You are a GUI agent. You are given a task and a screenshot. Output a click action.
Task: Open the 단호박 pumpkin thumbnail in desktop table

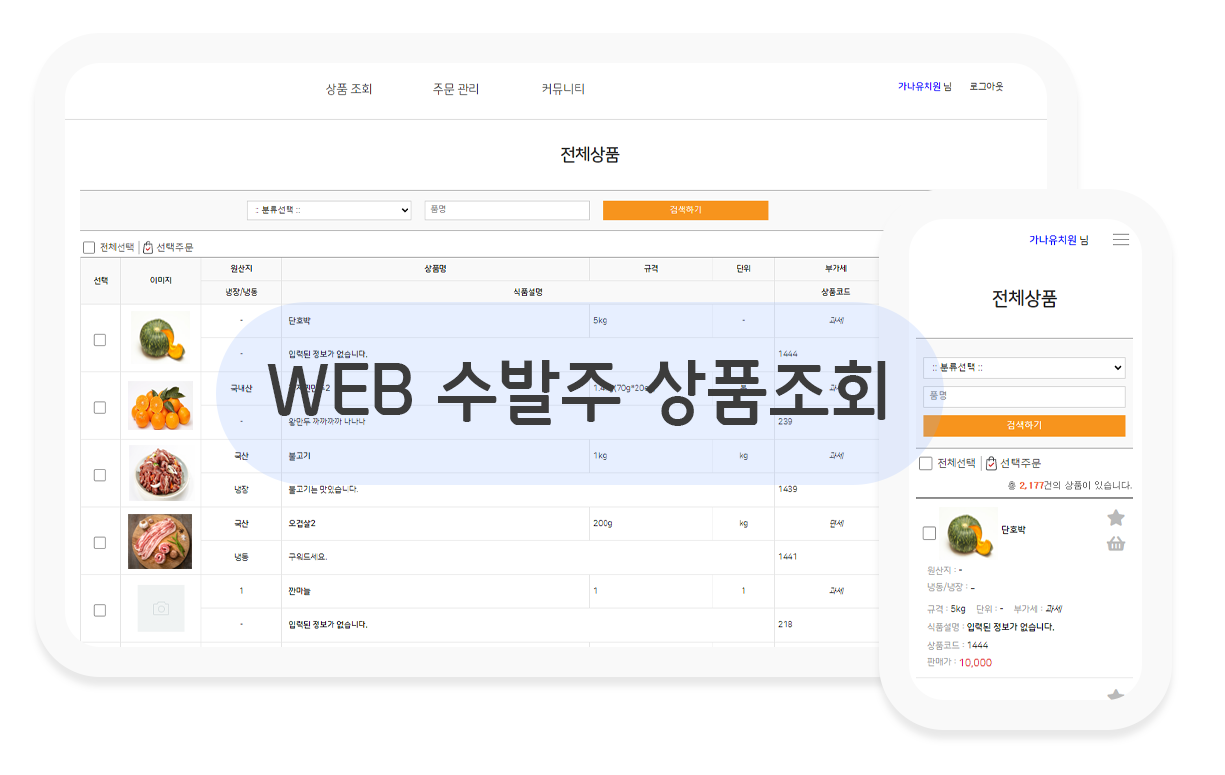[161, 337]
